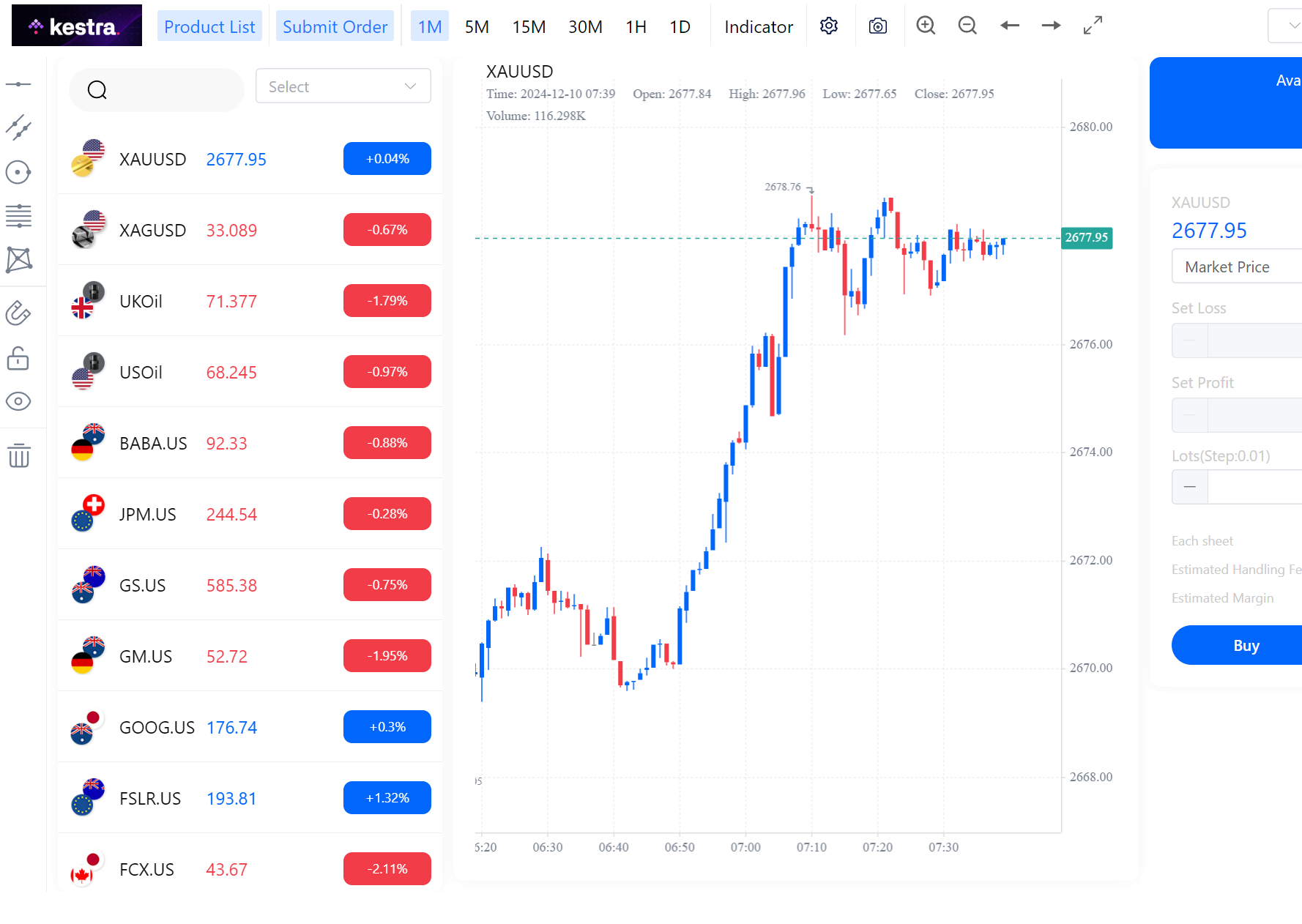1302x924 pixels.
Task: Delete drawings with the trash icon
Action: click(x=19, y=455)
